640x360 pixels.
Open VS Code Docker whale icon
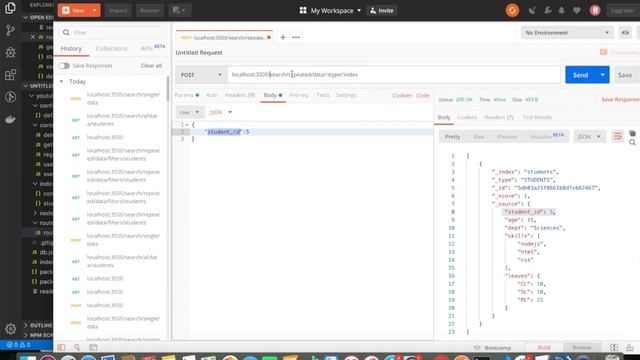[x=10, y=119]
